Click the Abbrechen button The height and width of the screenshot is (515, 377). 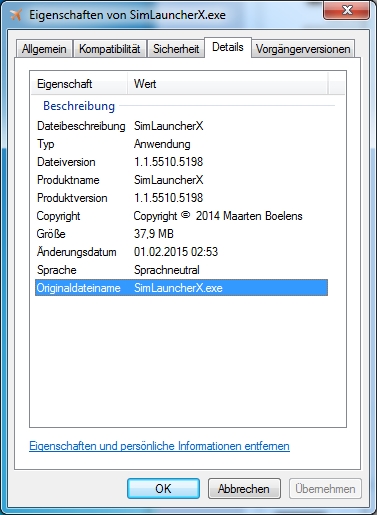[x=244, y=489]
